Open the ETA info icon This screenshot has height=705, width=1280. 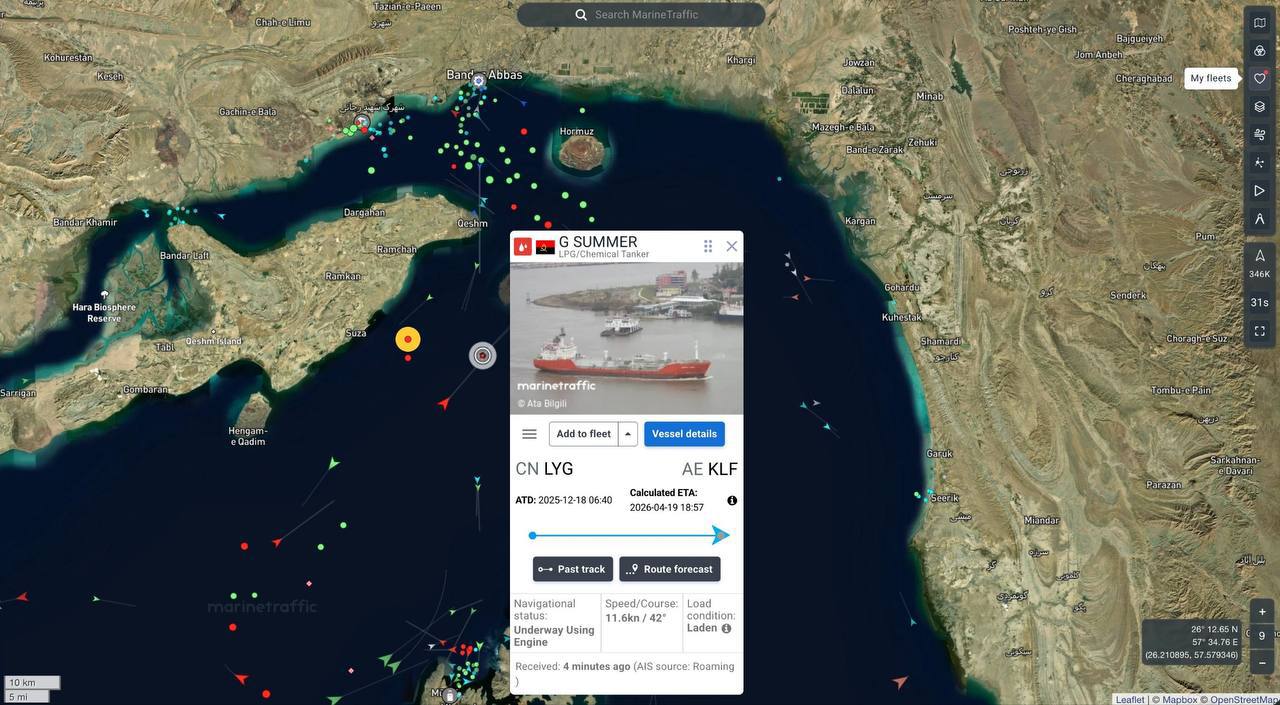[x=732, y=500]
